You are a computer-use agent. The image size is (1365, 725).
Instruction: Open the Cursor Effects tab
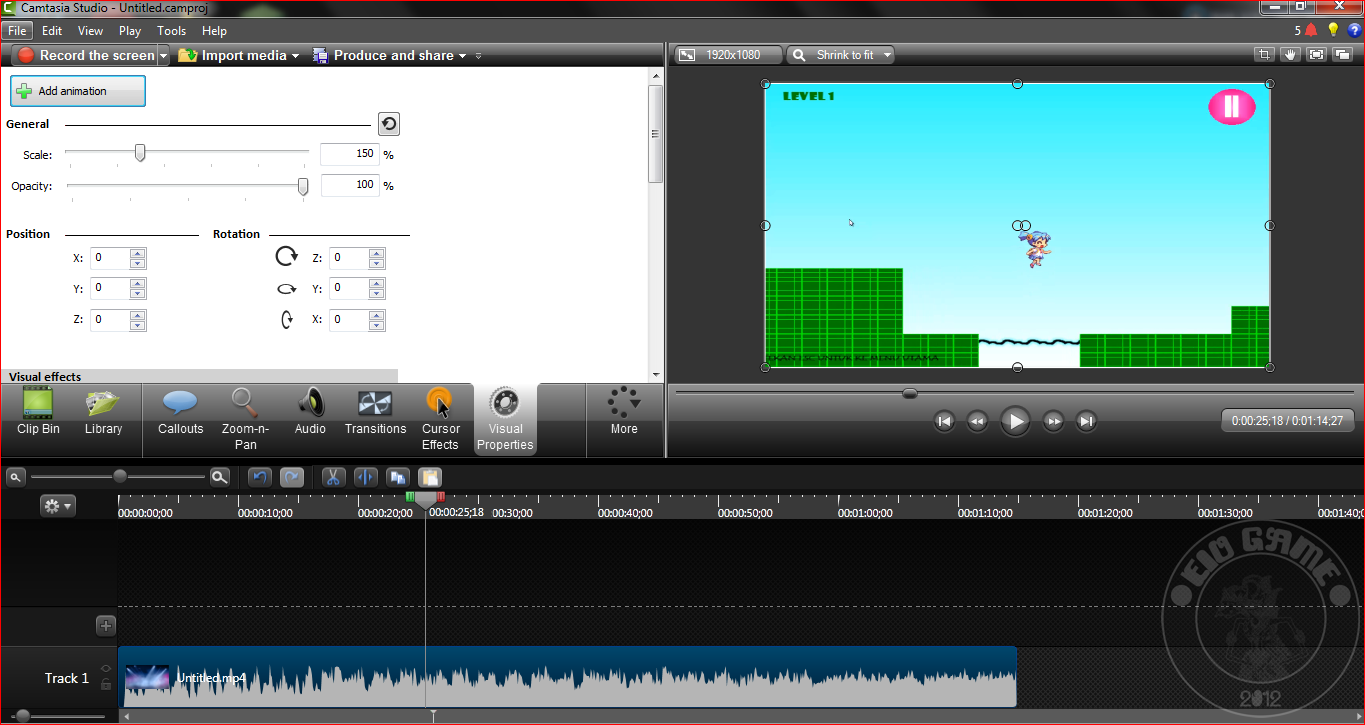(440, 419)
